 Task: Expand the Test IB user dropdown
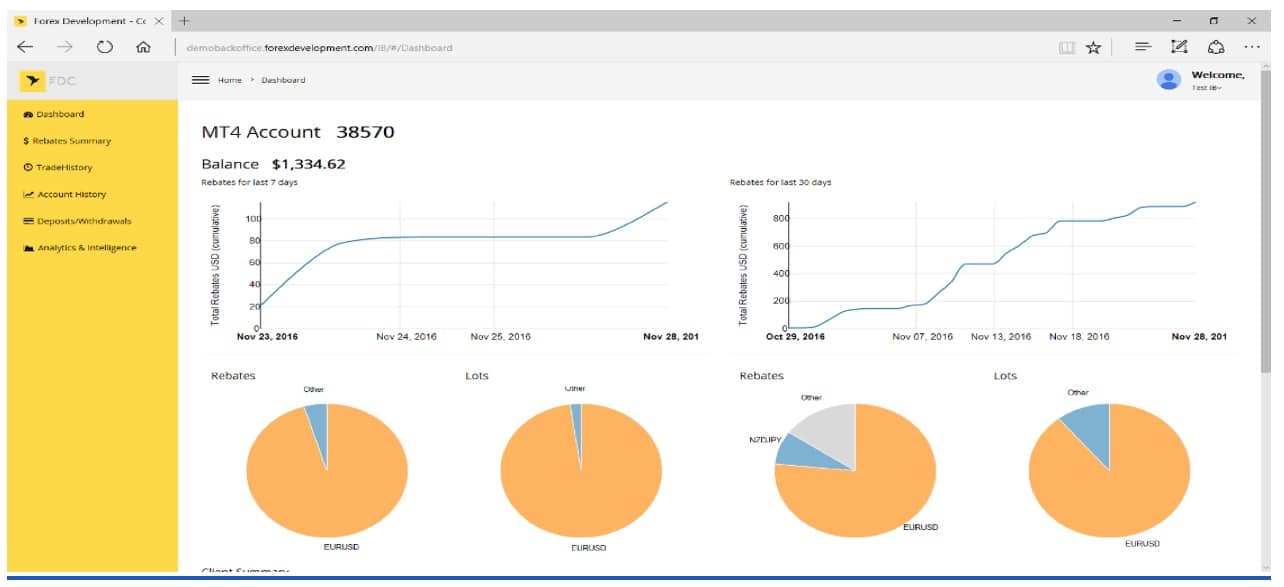click(1206, 88)
